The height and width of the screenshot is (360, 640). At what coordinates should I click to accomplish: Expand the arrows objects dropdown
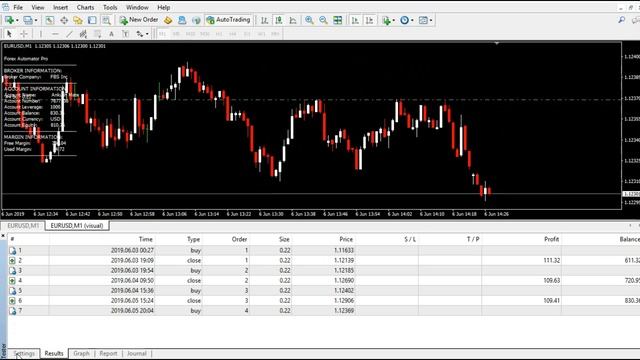click(x=147, y=34)
